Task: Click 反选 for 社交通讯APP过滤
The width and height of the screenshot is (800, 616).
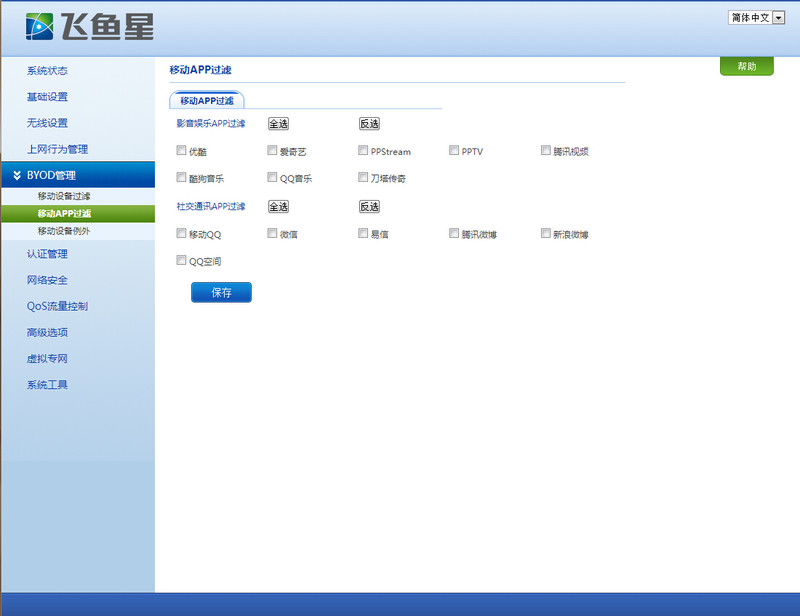Action: tap(369, 207)
